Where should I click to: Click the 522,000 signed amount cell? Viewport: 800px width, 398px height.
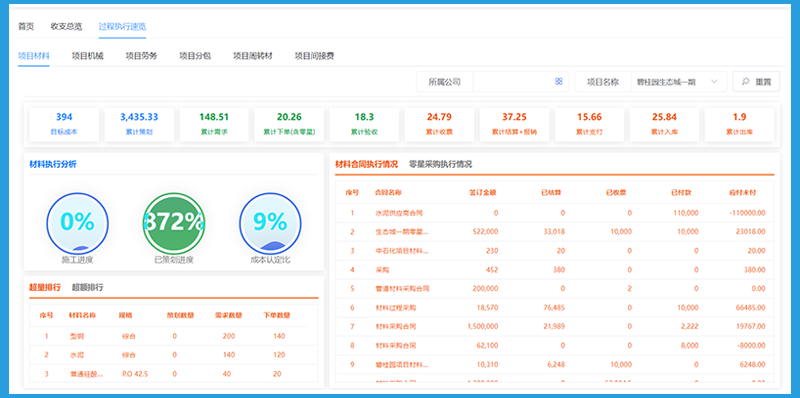[x=486, y=232]
